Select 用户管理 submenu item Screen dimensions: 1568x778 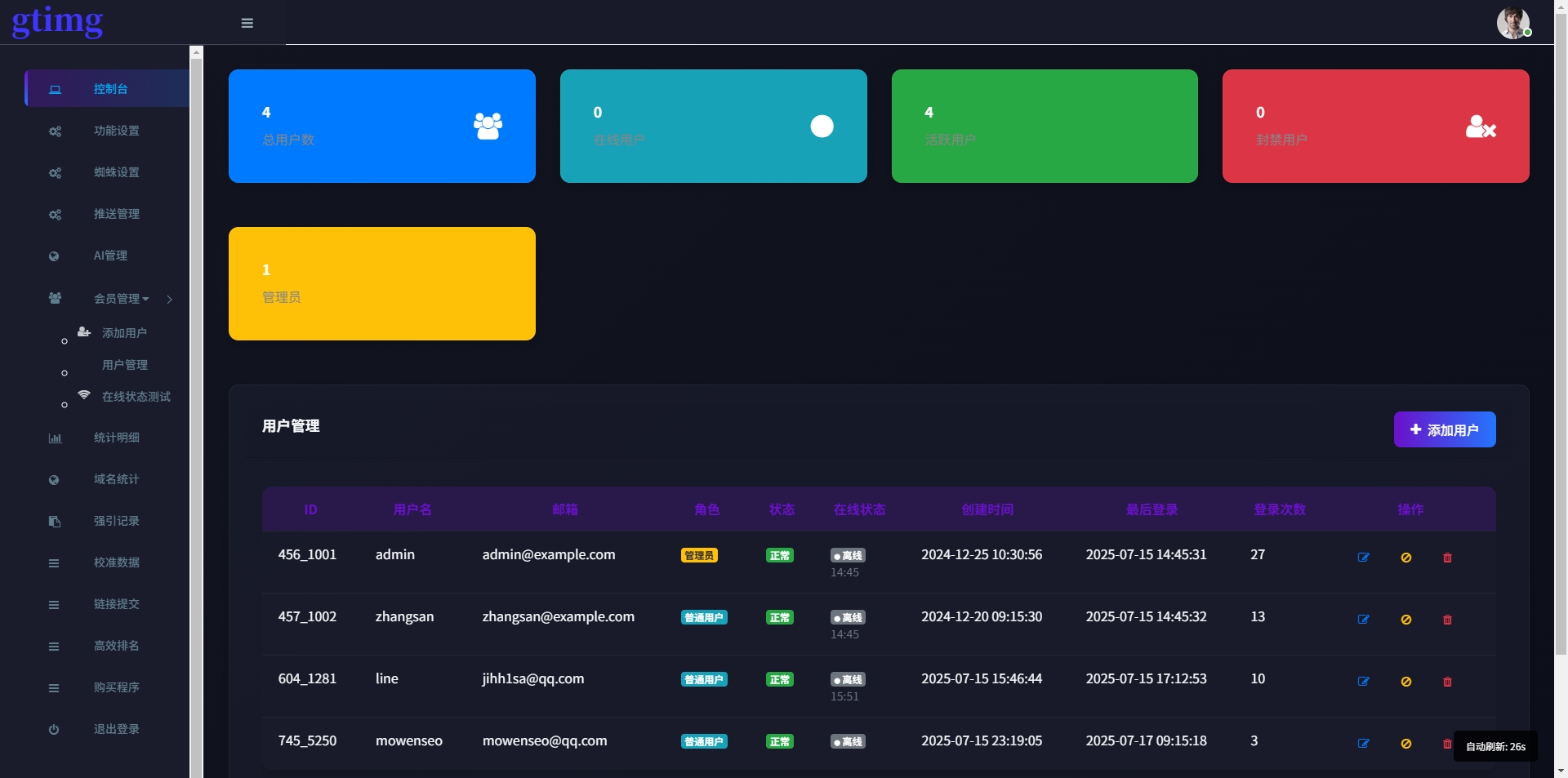[124, 365]
